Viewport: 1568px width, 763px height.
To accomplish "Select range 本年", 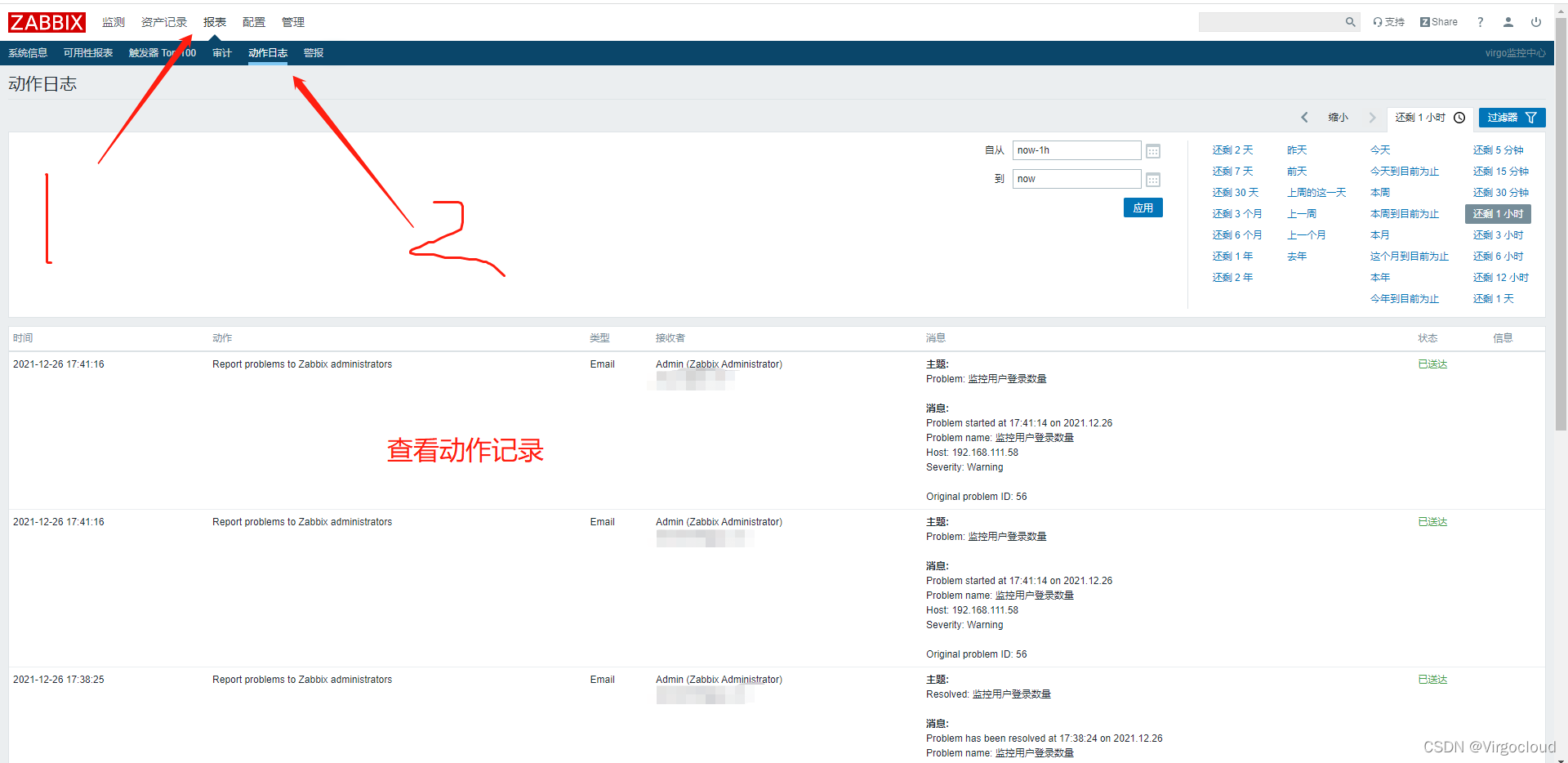I will click(x=1380, y=278).
